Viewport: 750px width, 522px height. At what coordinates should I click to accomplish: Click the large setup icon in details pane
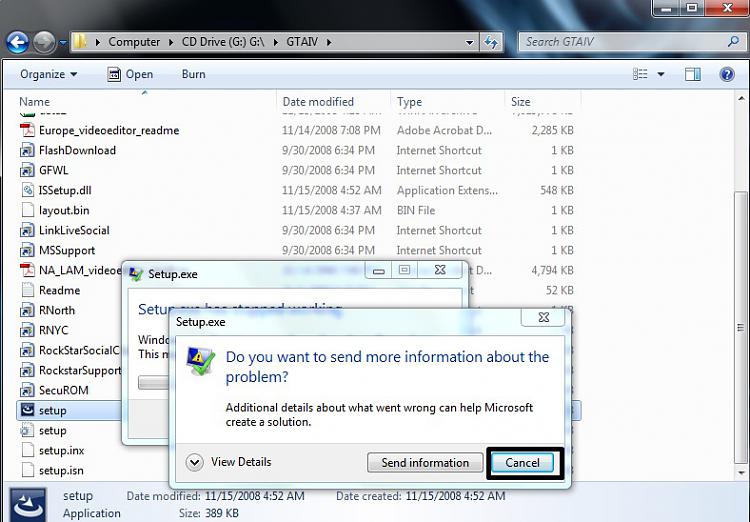coord(28,505)
